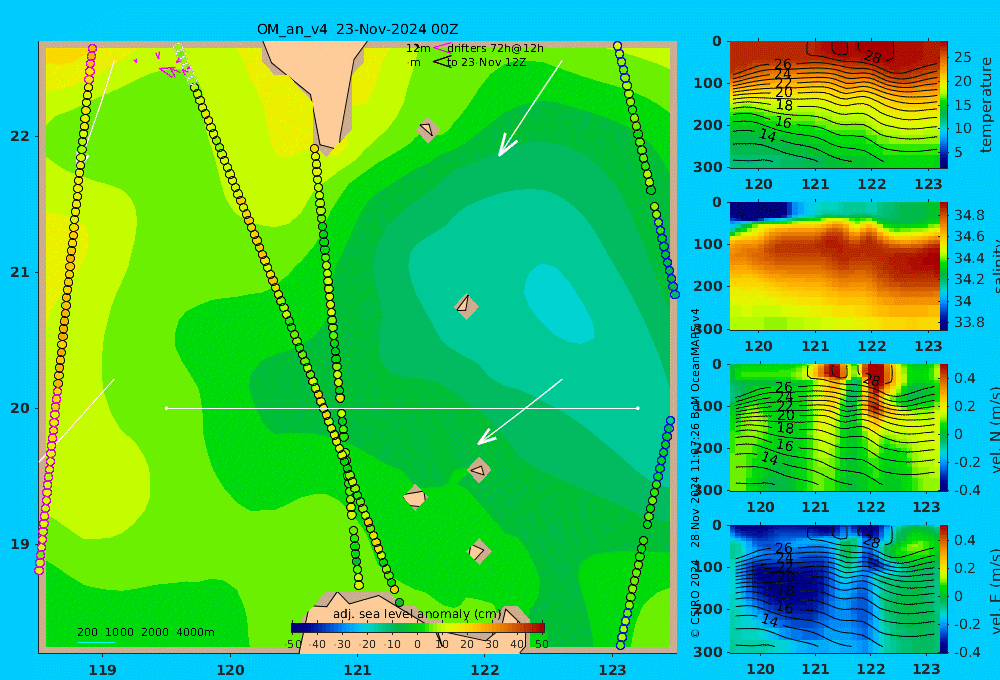Screen dimensions: 1000x680
Task: Click the 0.4 tick on vel. N color bar
Action: (965, 378)
